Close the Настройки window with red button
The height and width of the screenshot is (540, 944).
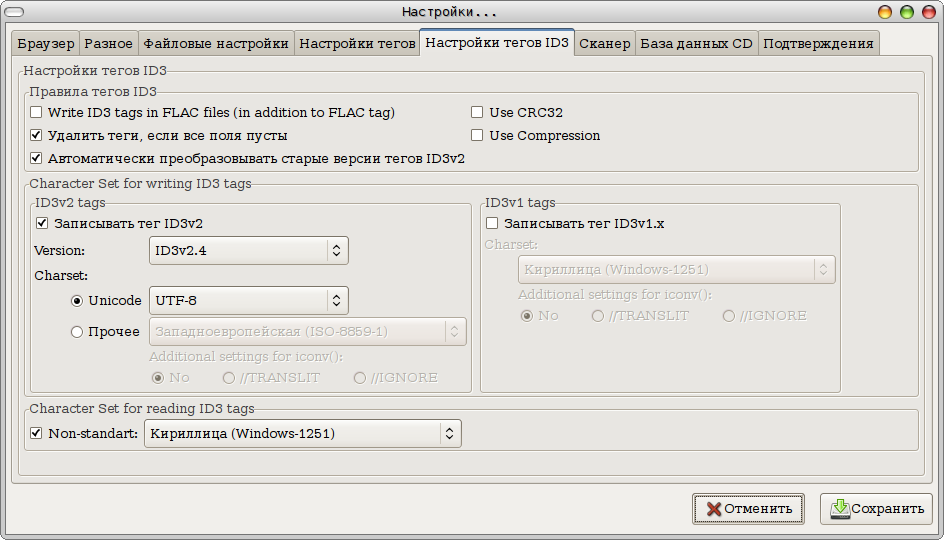(x=928, y=12)
